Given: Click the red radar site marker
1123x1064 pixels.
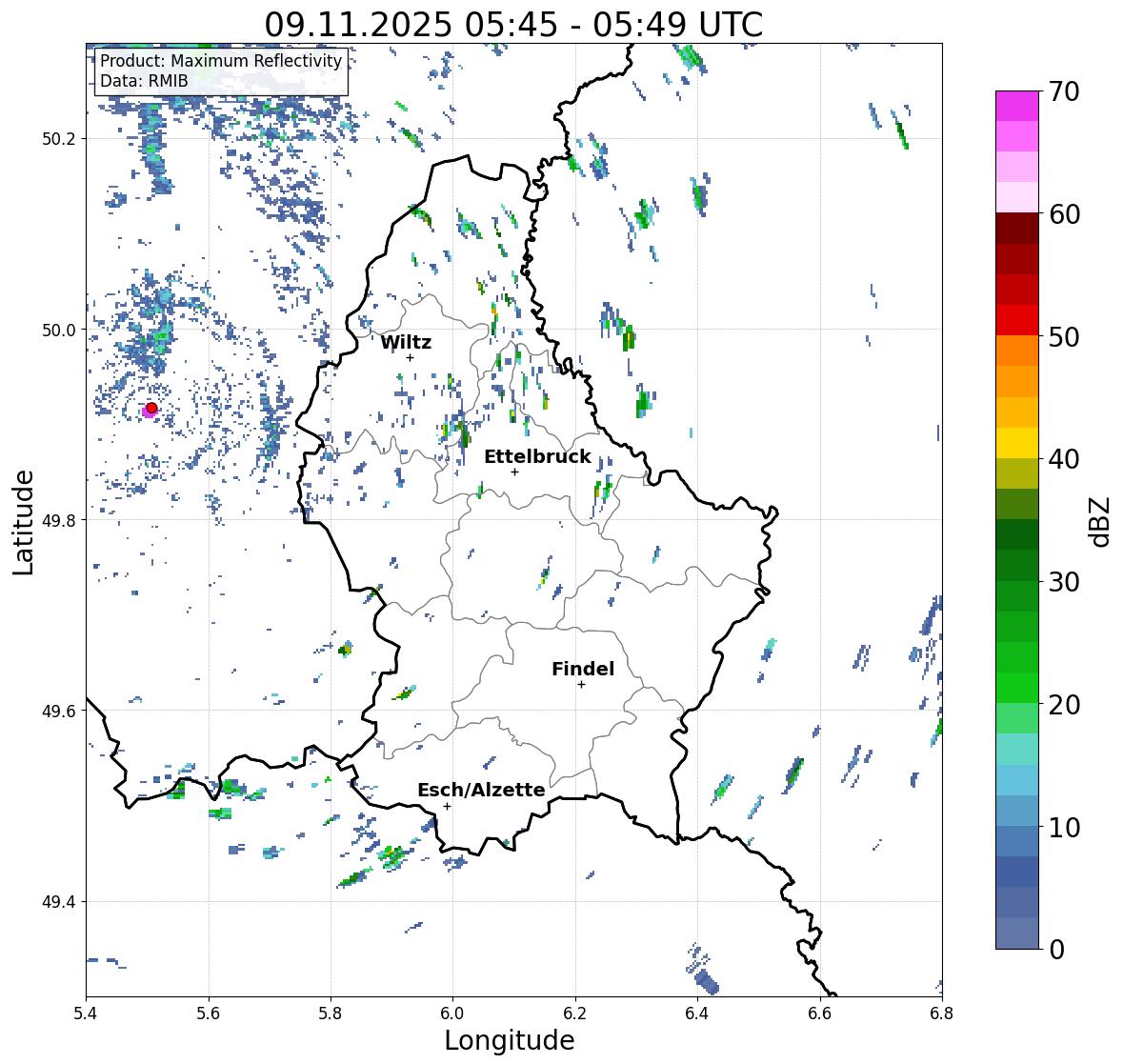Looking at the screenshot, I should click(x=151, y=408).
